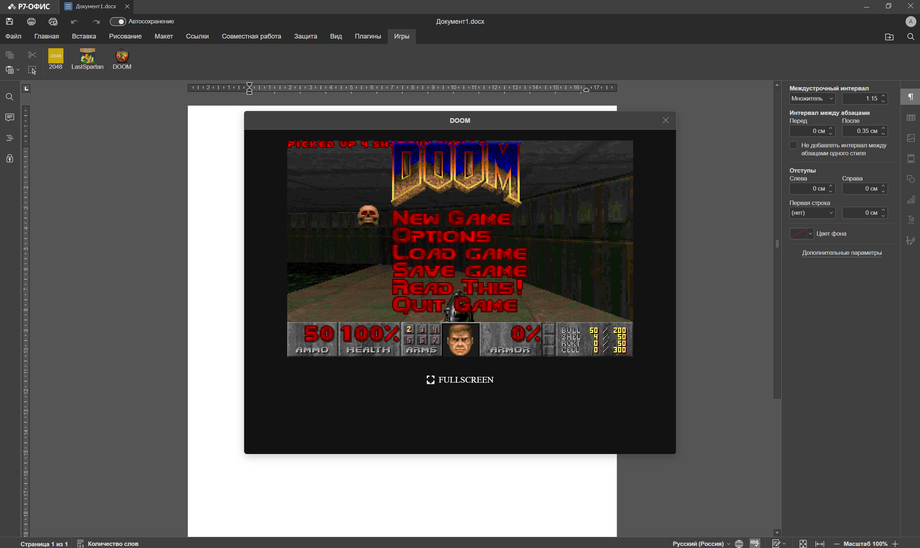The height and width of the screenshot is (548, 920).
Task: Click the Fit to page icon
Action: [803, 543]
